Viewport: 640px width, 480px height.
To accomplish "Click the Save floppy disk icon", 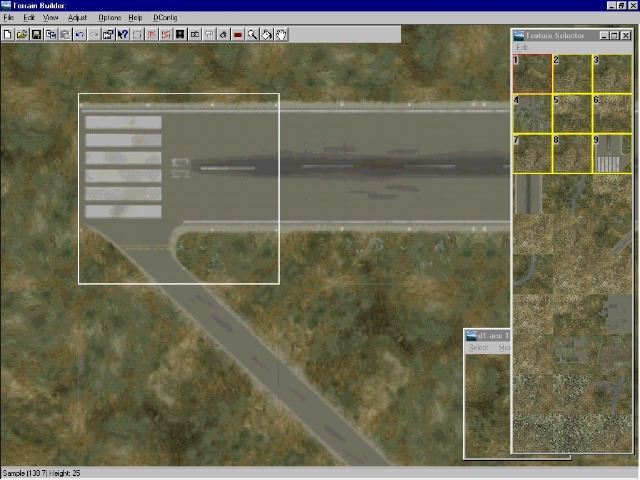I will coord(36,34).
